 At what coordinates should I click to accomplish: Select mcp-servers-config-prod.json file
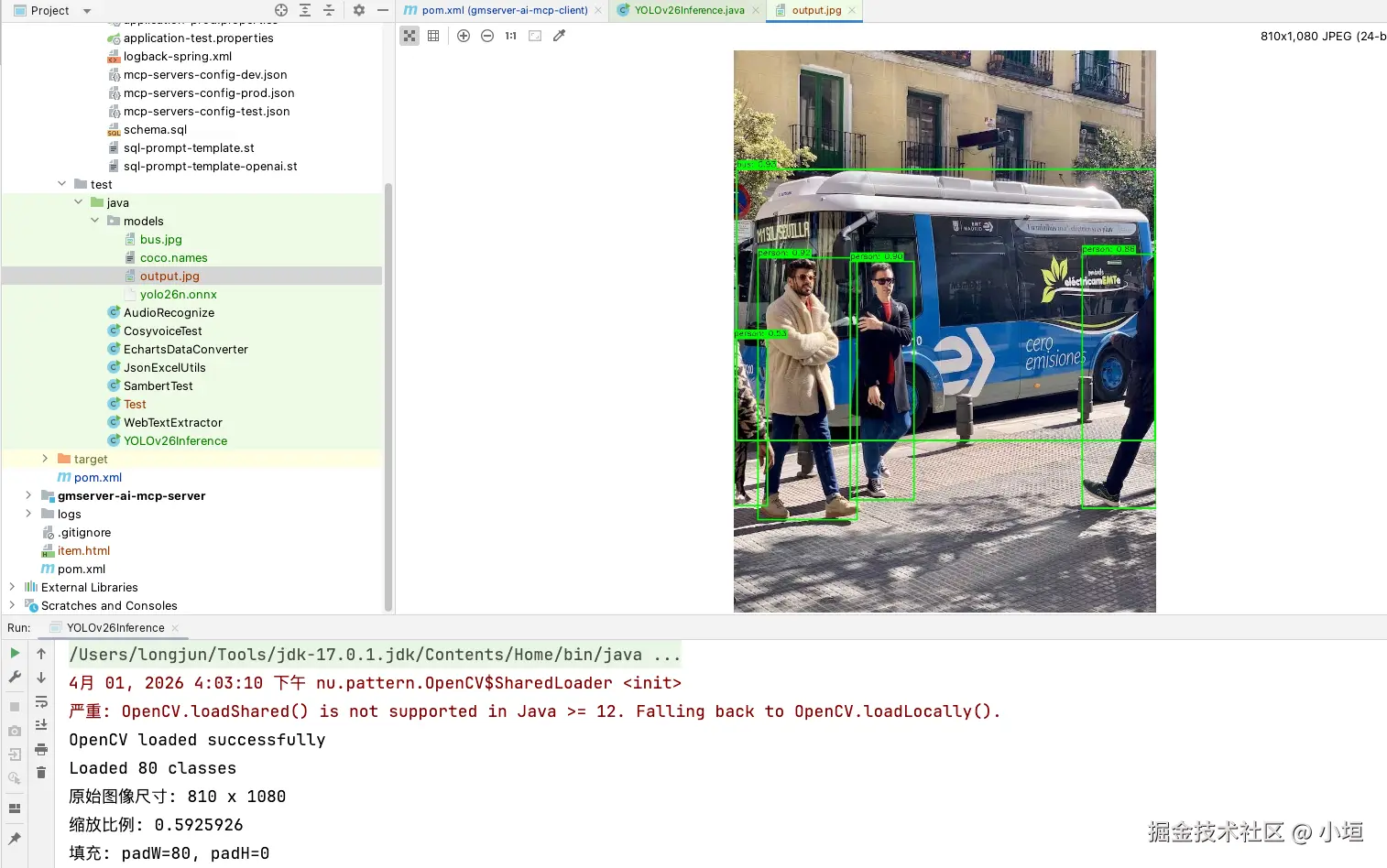(x=209, y=92)
